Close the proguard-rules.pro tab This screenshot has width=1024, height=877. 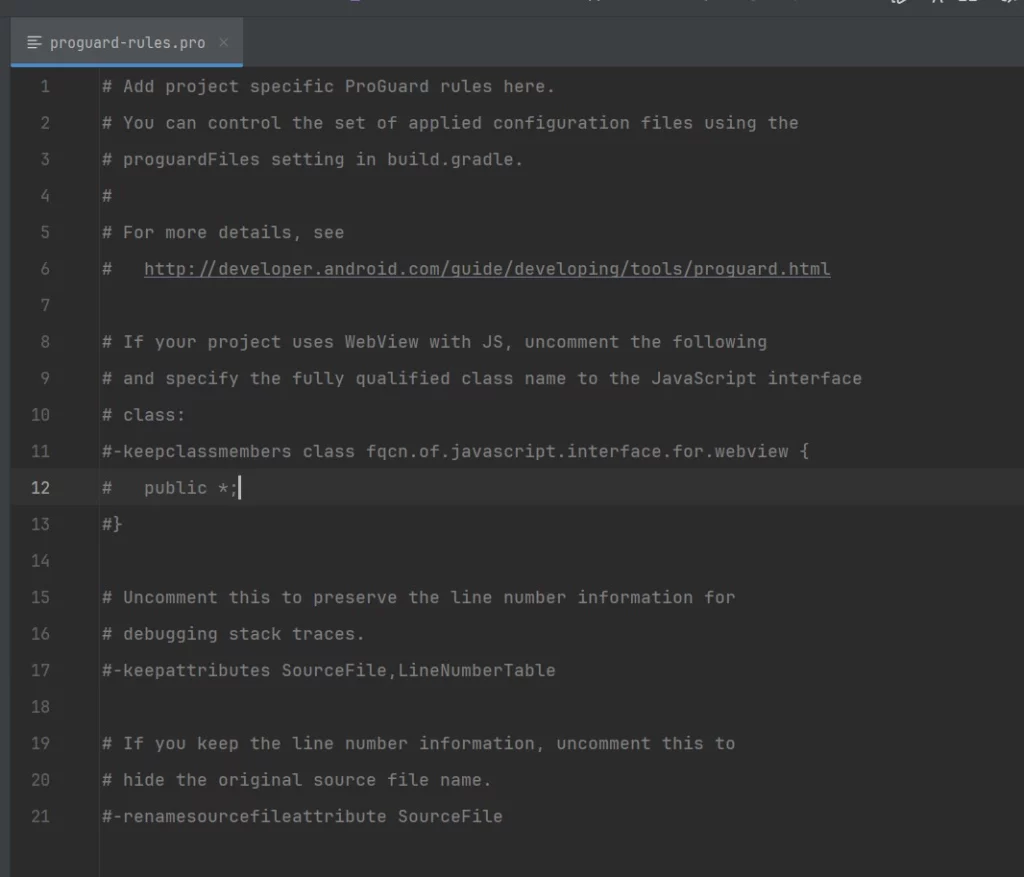(223, 43)
